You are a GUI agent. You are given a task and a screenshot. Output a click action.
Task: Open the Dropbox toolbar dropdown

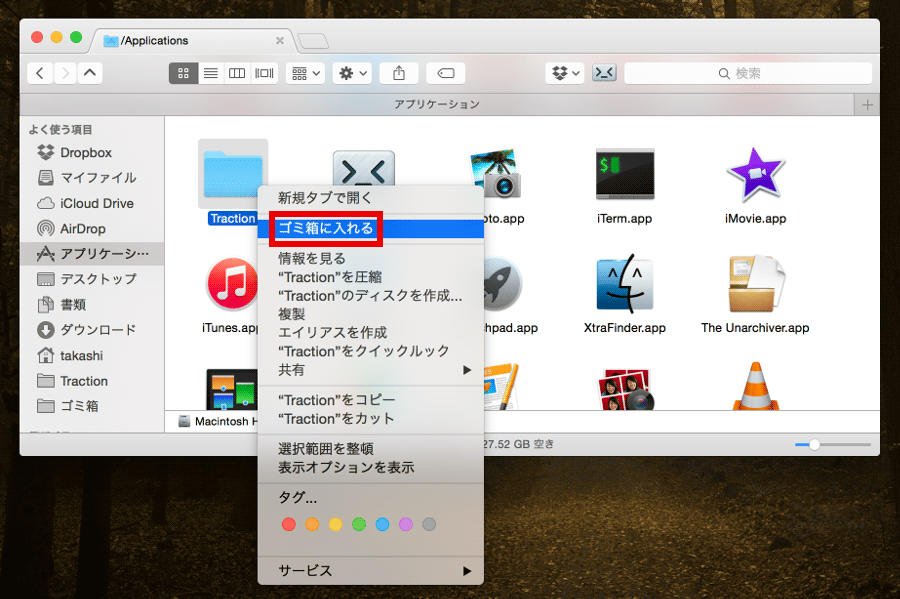click(x=565, y=73)
